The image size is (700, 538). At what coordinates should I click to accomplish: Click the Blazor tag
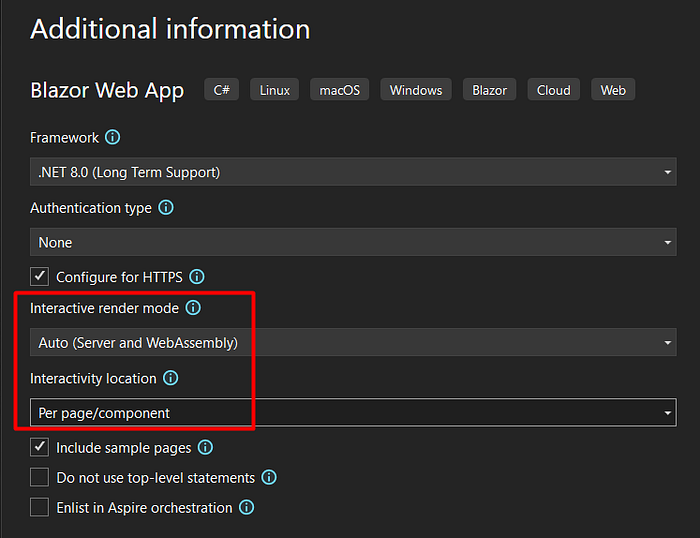coord(489,90)
